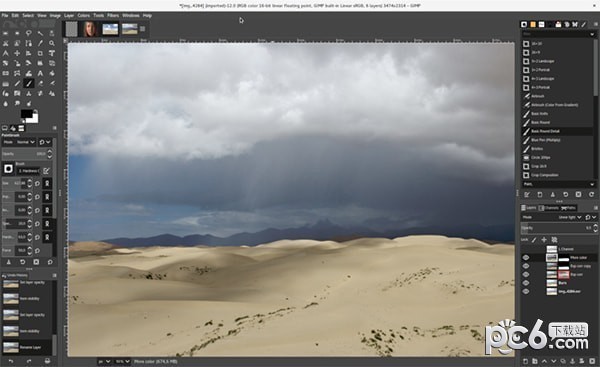Open the brush editor next to brush name
The height and width of the screenshot is (367, 600).
pyautogui.click(x=46, y=170)
